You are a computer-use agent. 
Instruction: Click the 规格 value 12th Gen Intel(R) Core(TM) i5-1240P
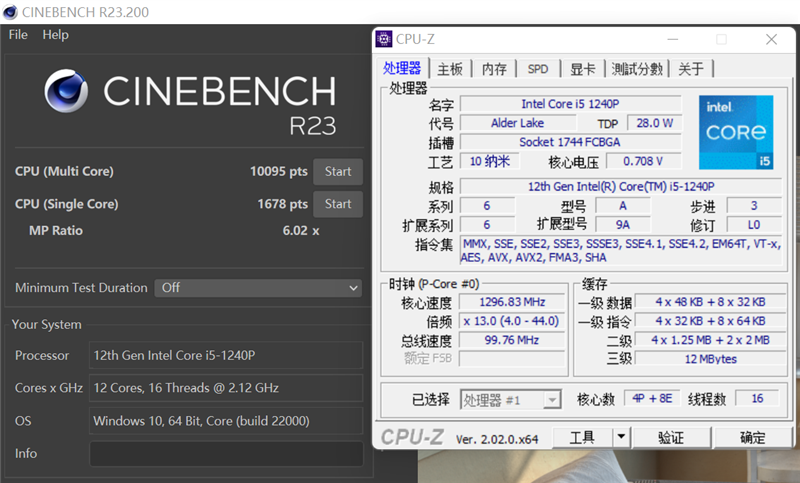(621, 186)
